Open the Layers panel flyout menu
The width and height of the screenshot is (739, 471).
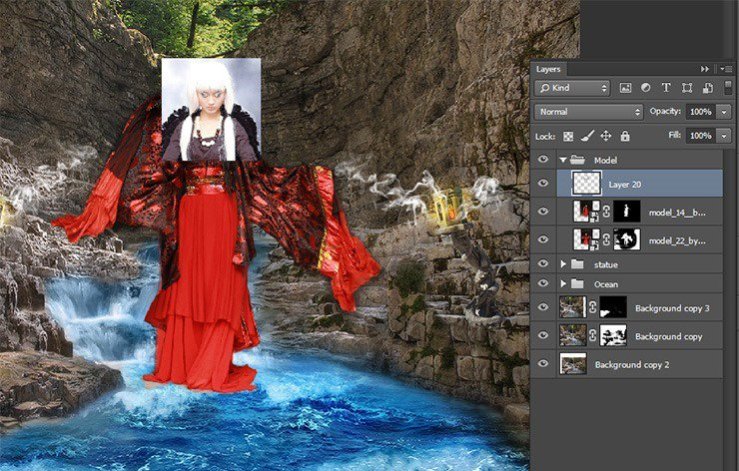pyautogui.click(x=726, y=69)
